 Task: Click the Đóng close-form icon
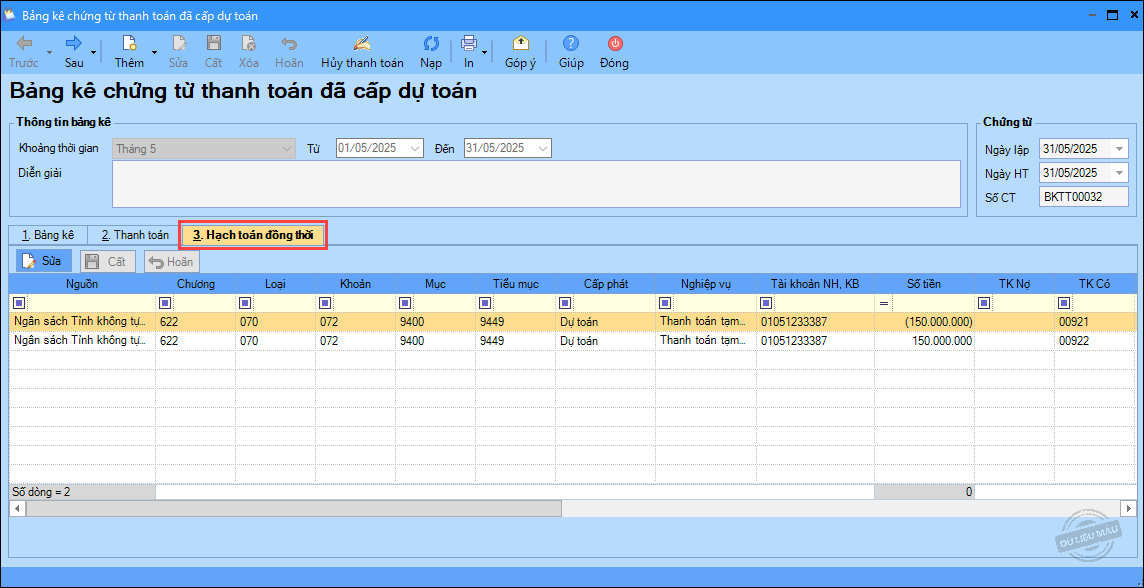tap(614, 44)
